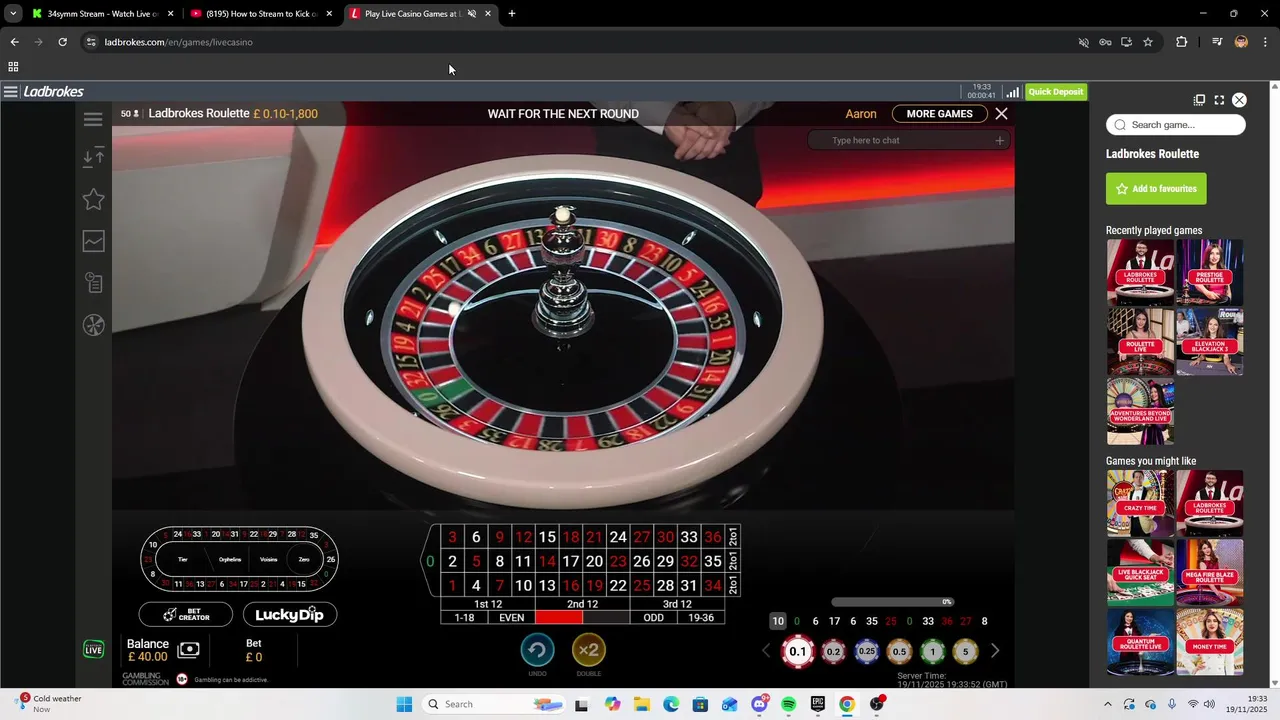This screenshot has height=720, width=1280.
Task: Bet on Tier in the racetrack
Action: 182,559
